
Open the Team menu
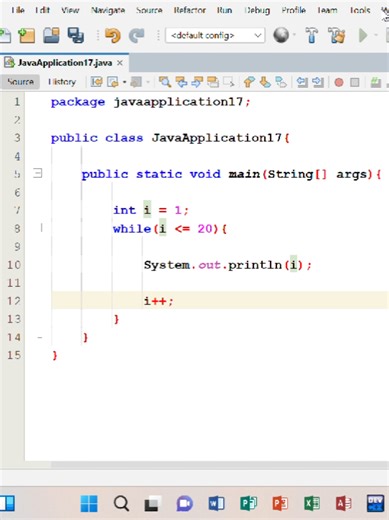tap(327, 10)
